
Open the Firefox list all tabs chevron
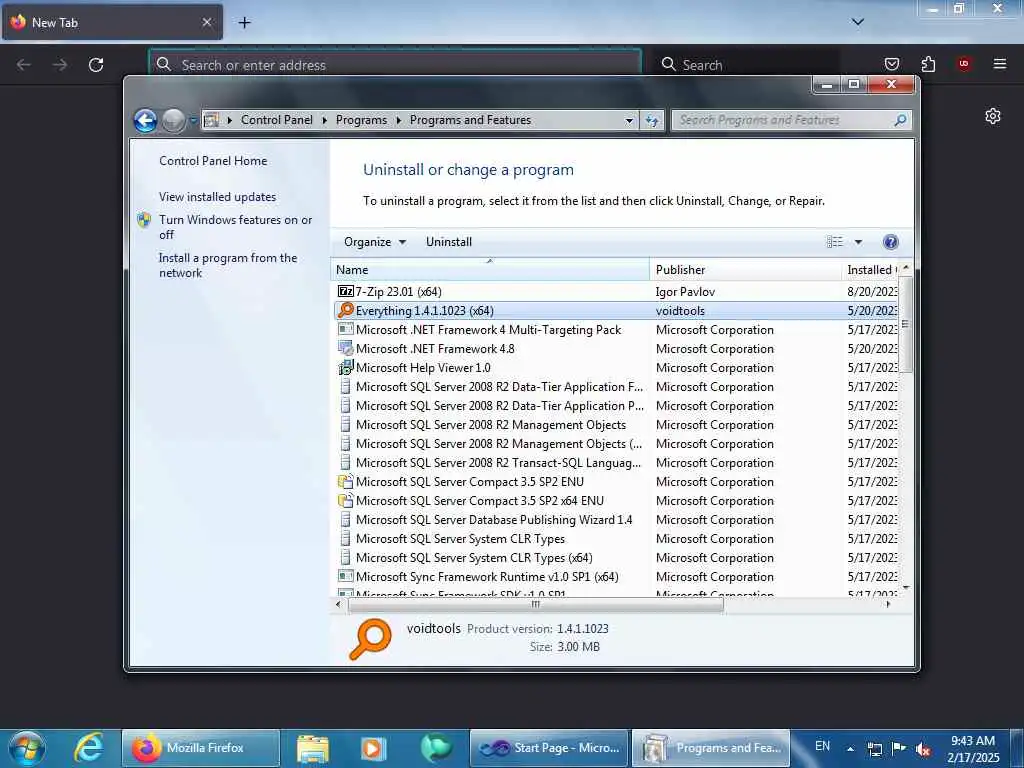click(x=857, y=22)
